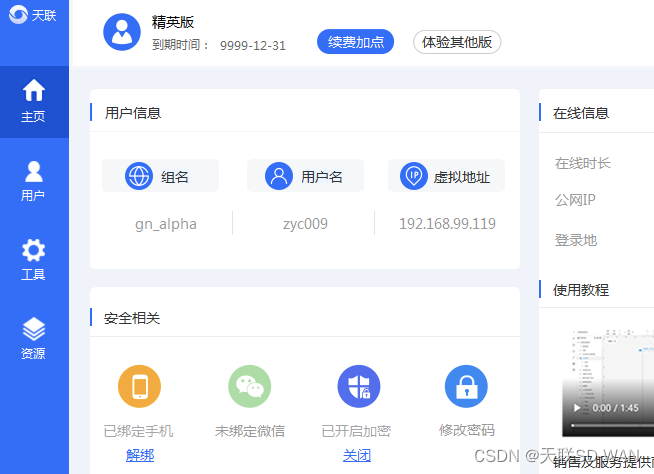654x474 pixels.
Task: Open the 工具 gear tab
Action: 33,259
